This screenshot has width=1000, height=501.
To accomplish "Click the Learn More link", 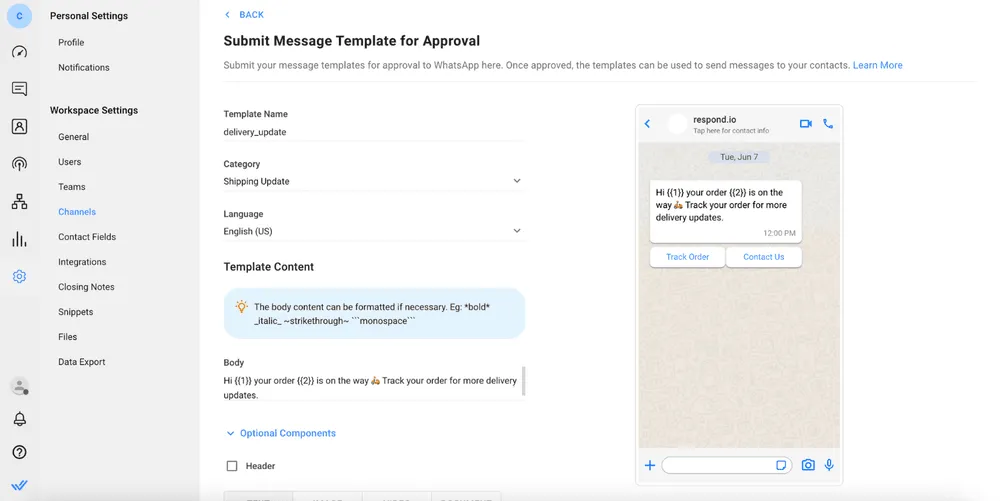I will 878,65.
